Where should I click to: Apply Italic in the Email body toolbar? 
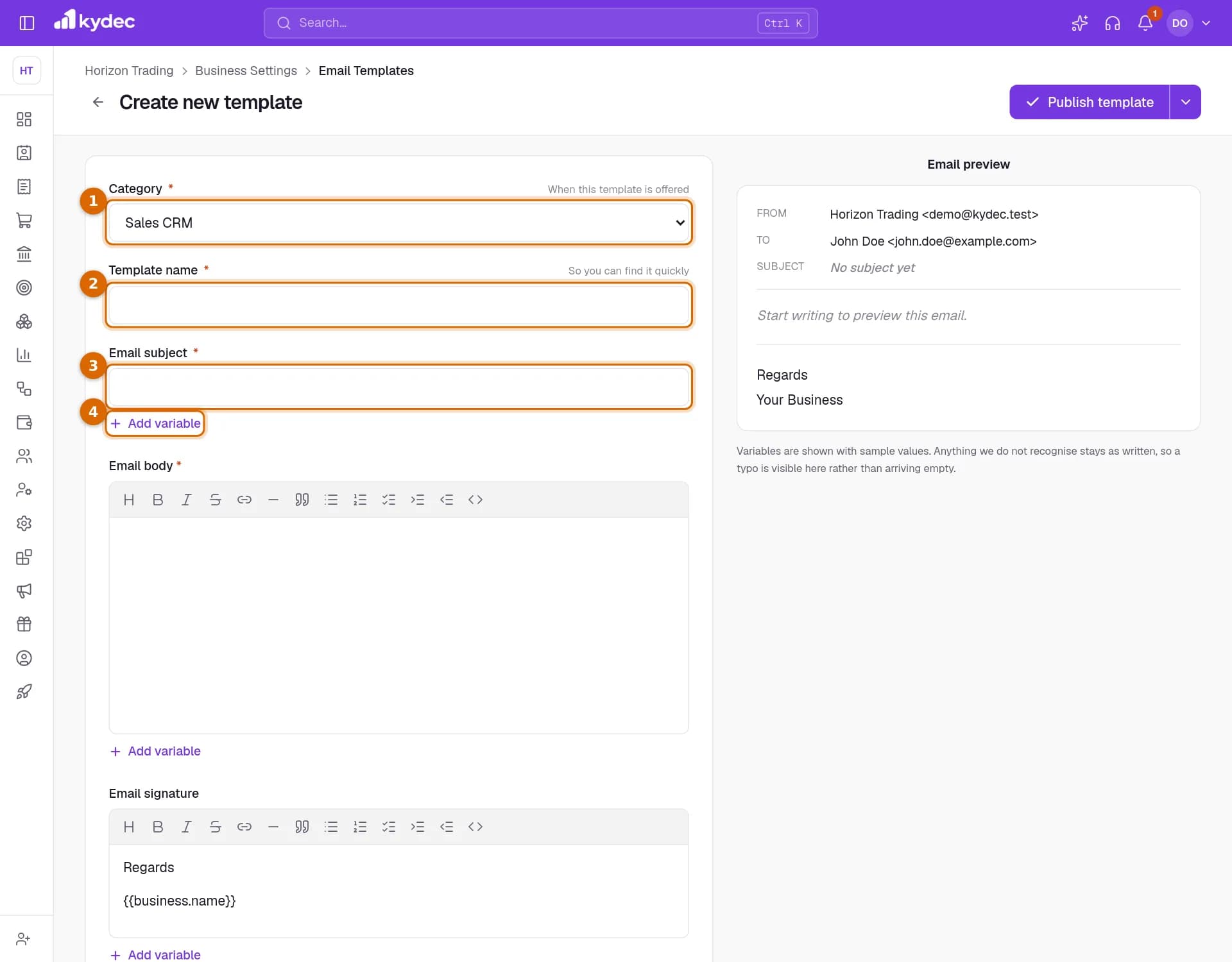coord(187,500)
